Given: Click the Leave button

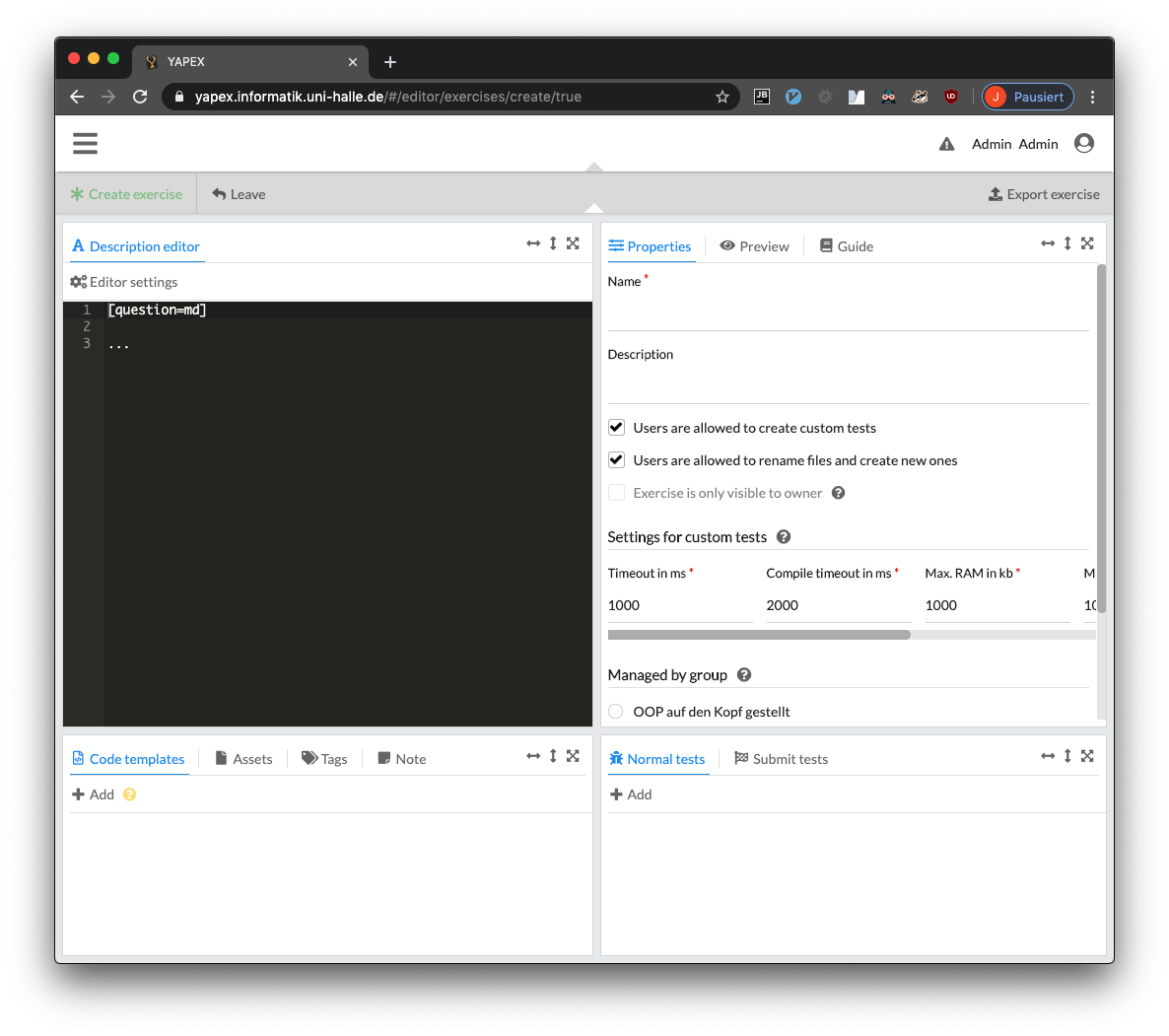Looking at the screenshot, I should [239, 194].
